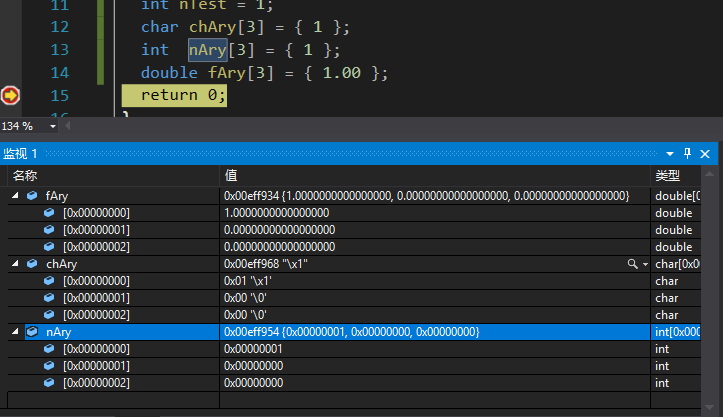Open Watch 1 window options dropdown arrow
Viewport: 723px width, 417px height.
pos(670,154)
